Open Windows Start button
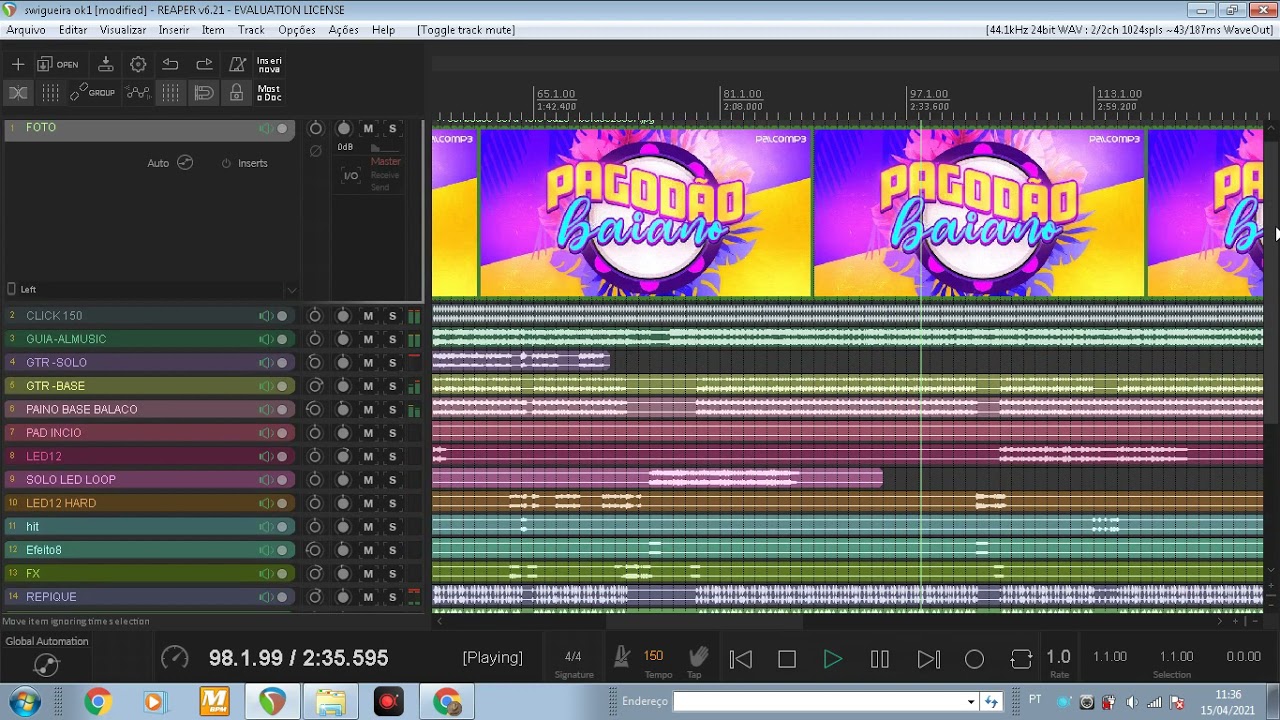1280x720 pixels. point(26,701)
